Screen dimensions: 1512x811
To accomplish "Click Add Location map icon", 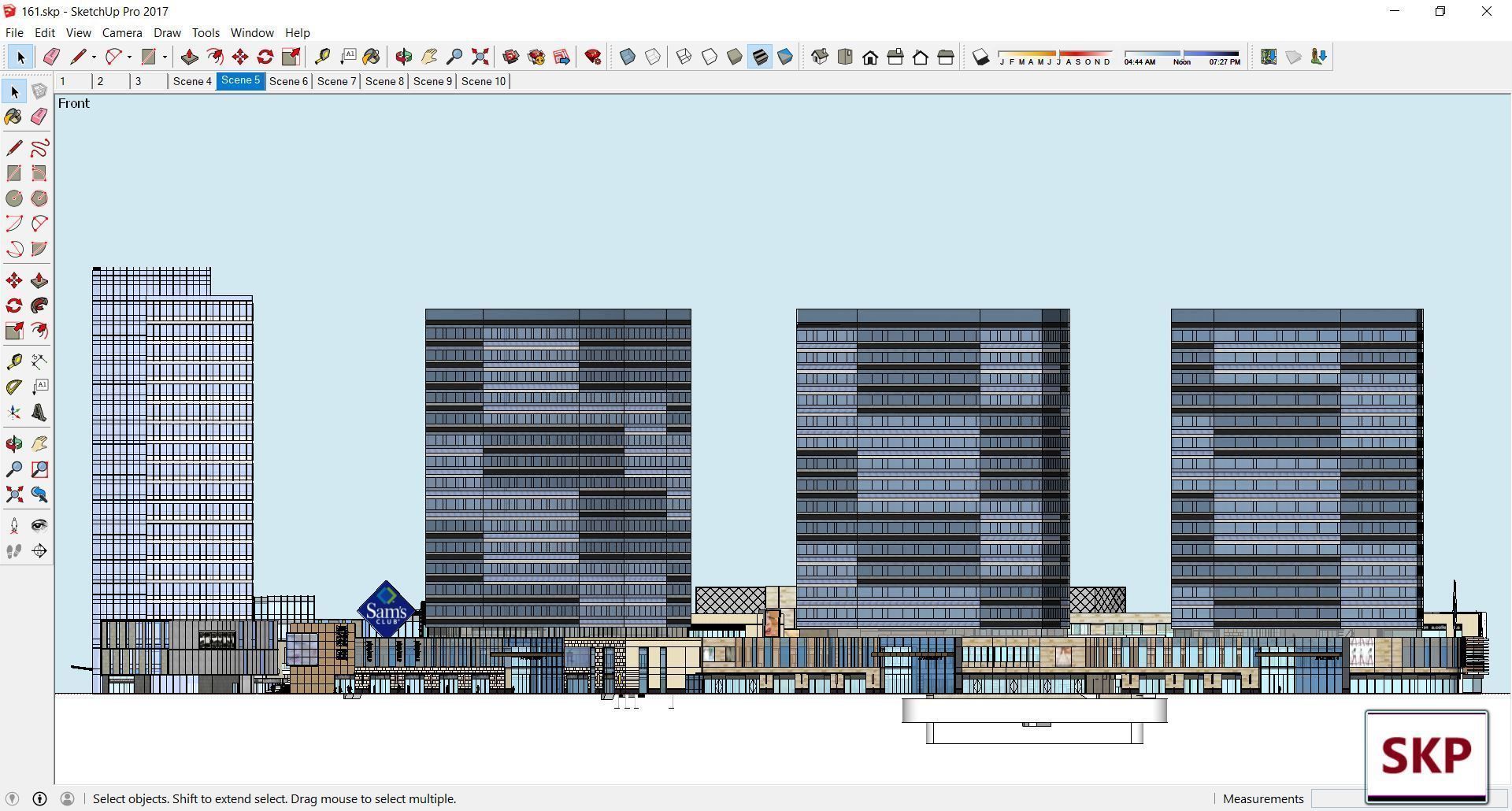I will [1269, 57].
